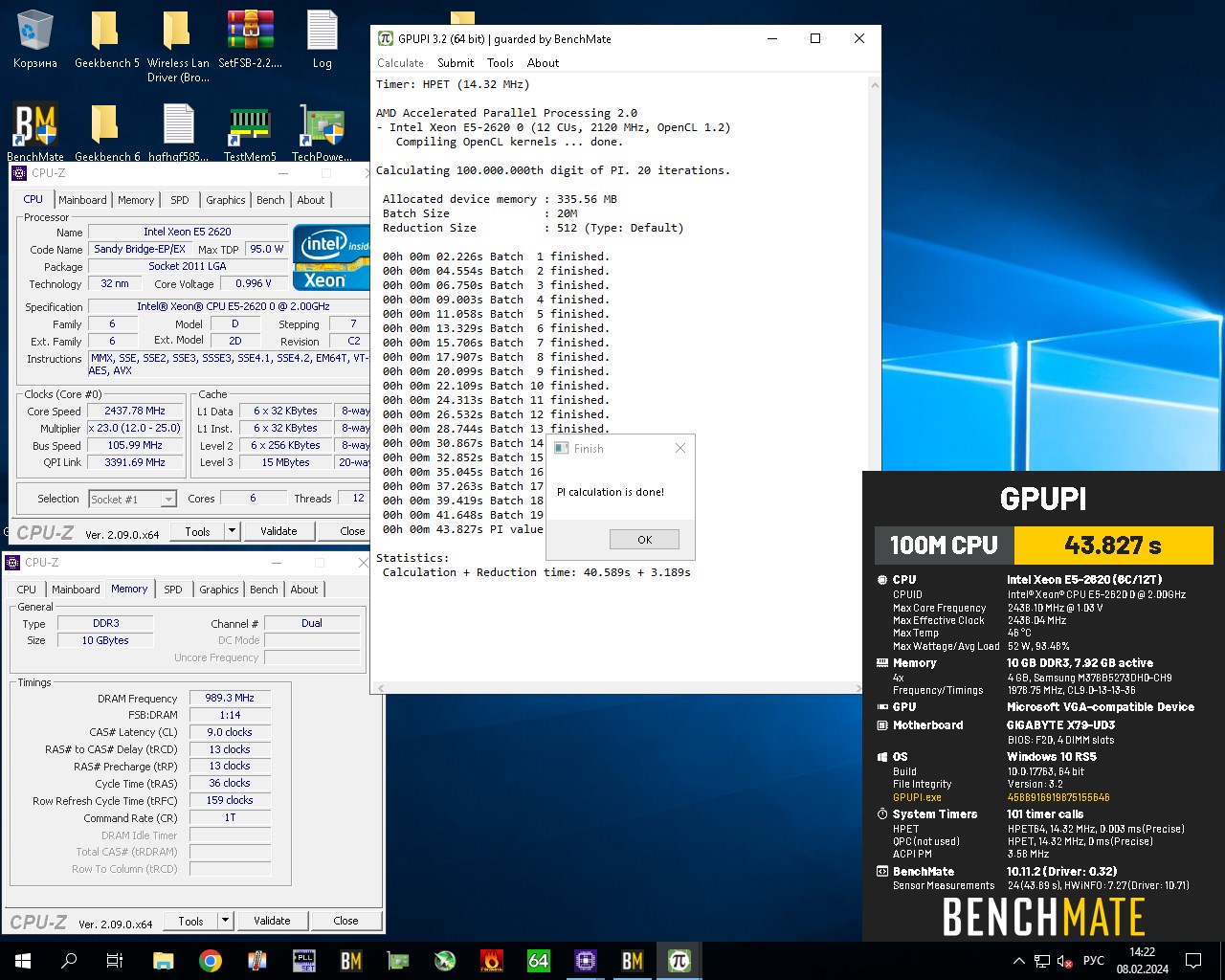Click Validate in lower CPU-Z window
Image resolution: width=1225 pixels, height=980 pixels.
(x=272, y=921)
